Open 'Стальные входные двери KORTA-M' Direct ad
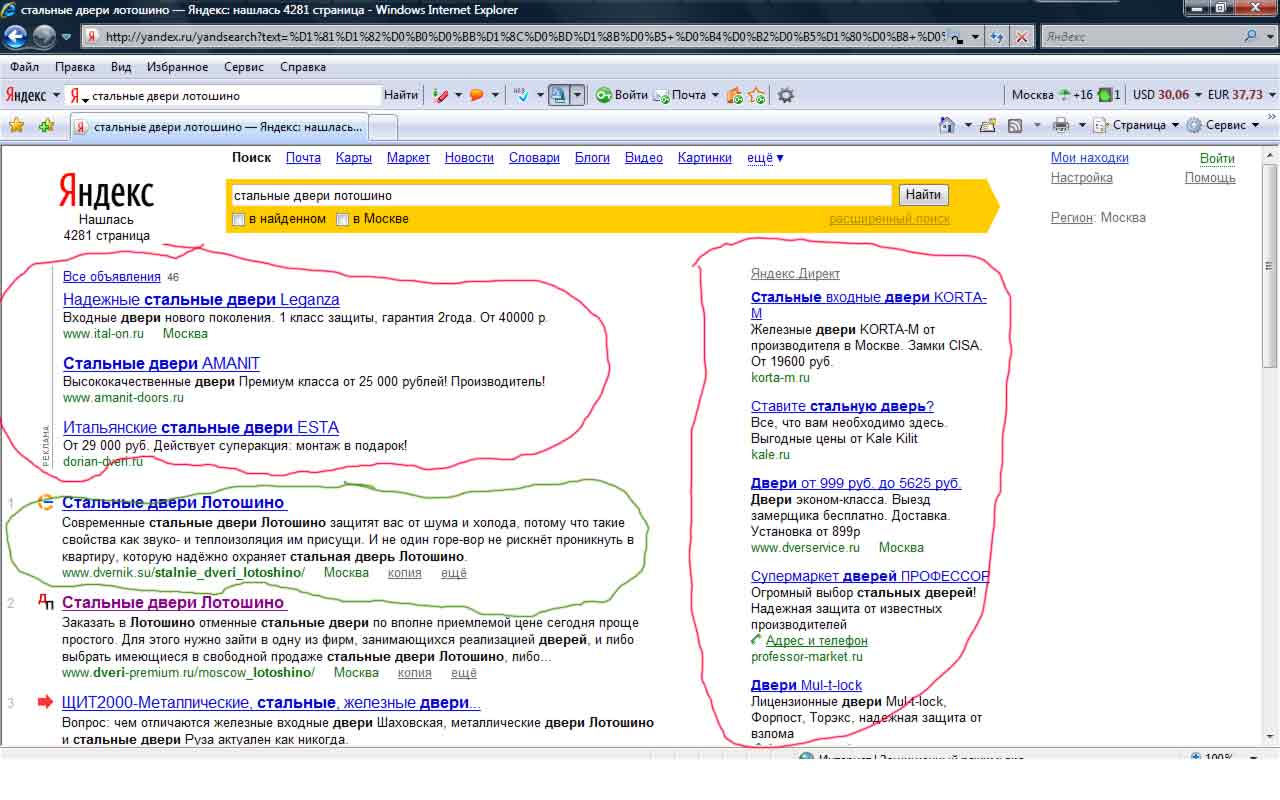 point(868,305)
